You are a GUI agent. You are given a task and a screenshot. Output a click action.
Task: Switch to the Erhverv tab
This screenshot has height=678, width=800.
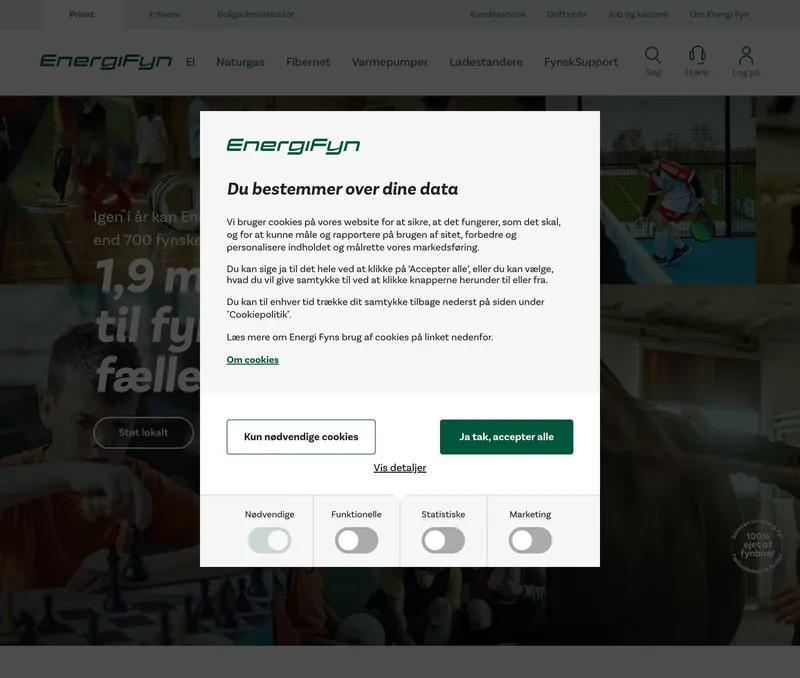(165, 14)
